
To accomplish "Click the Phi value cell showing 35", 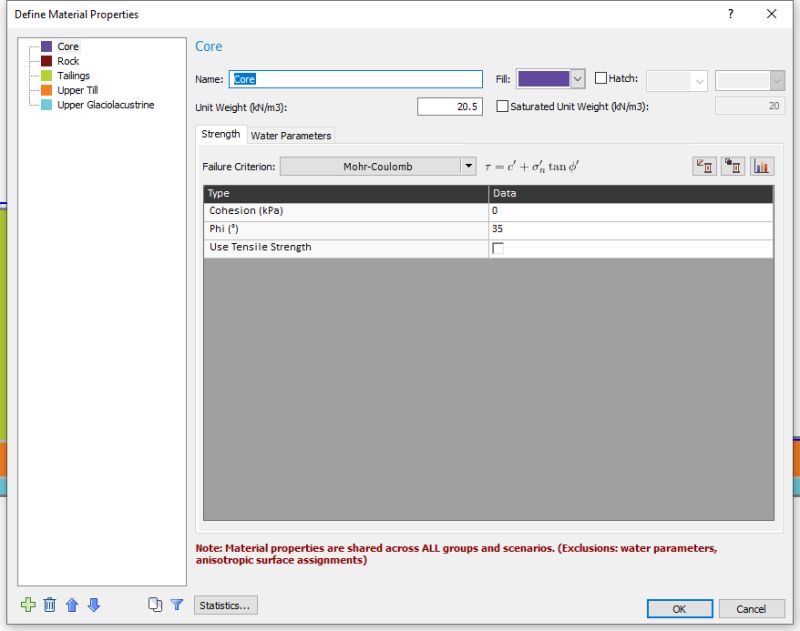I will click(631, 230).
